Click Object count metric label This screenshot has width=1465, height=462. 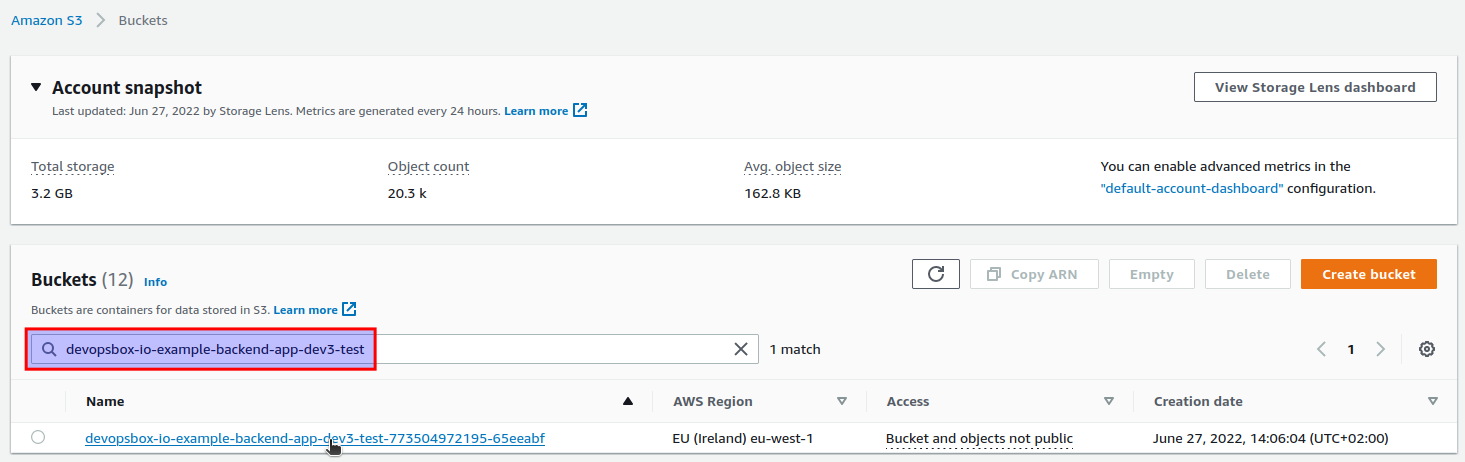[x=428, y=167]
